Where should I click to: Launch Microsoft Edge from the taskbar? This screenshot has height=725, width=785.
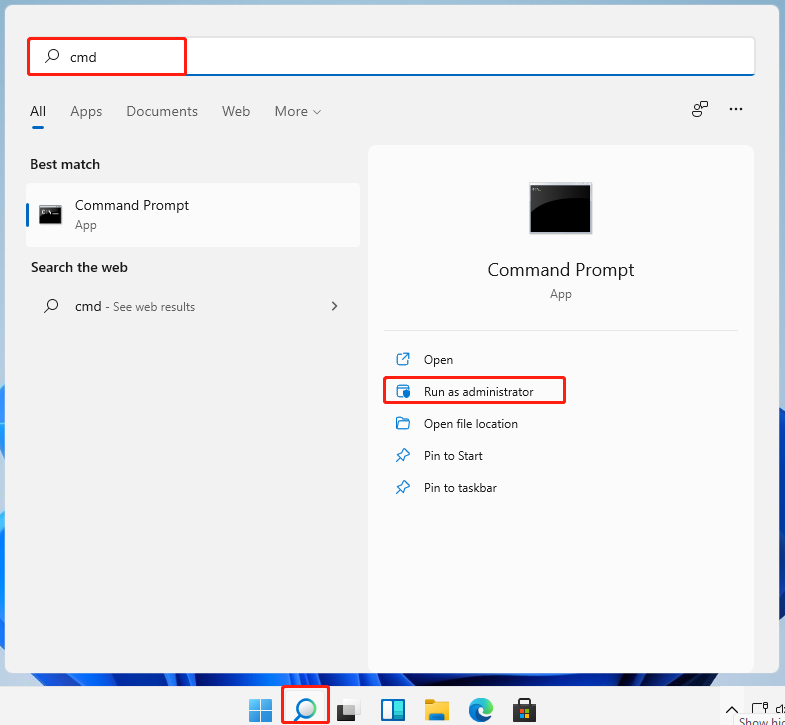(480, 710)
